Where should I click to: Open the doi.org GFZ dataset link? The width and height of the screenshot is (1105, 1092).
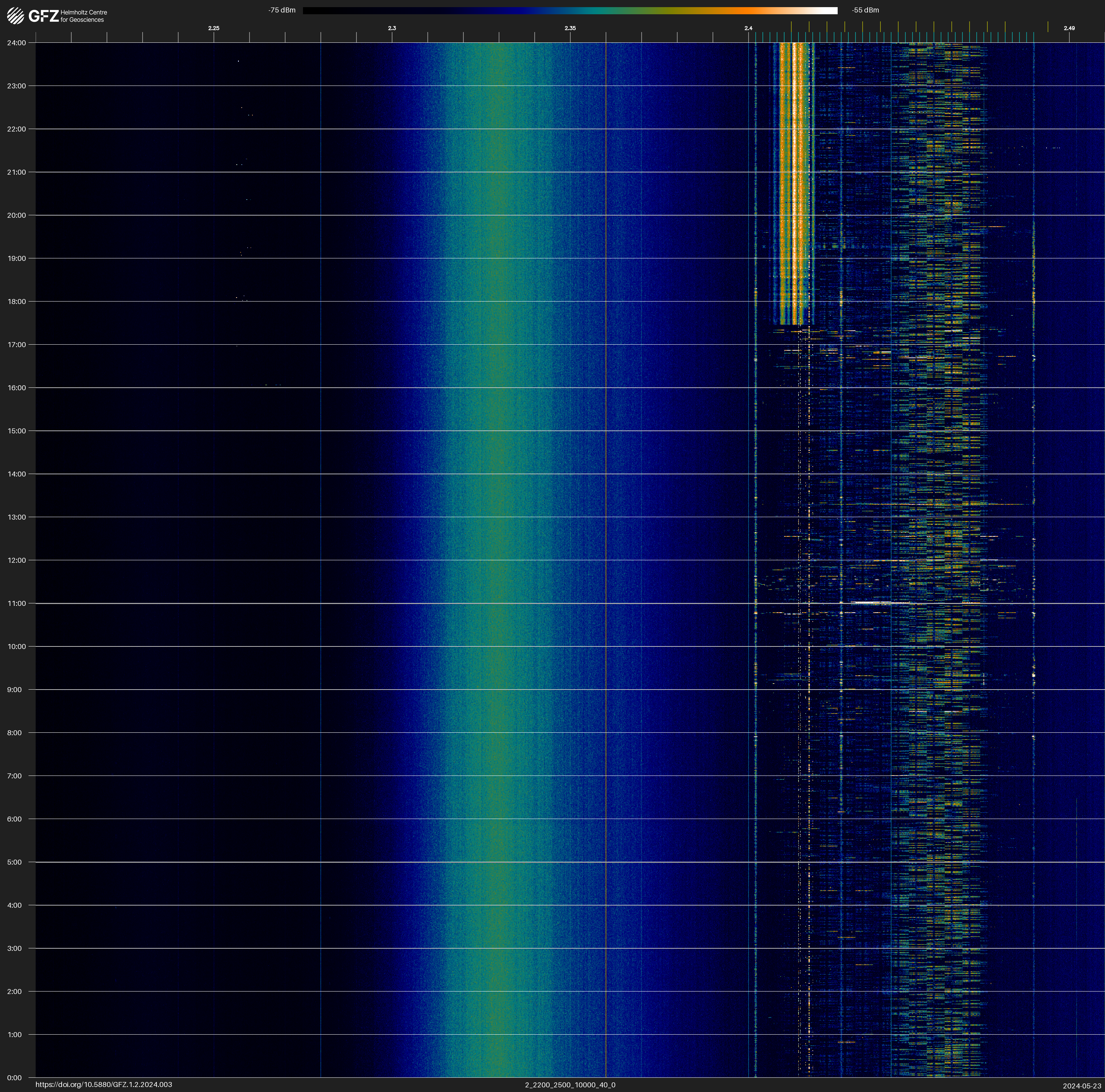tap(103, 1085)
